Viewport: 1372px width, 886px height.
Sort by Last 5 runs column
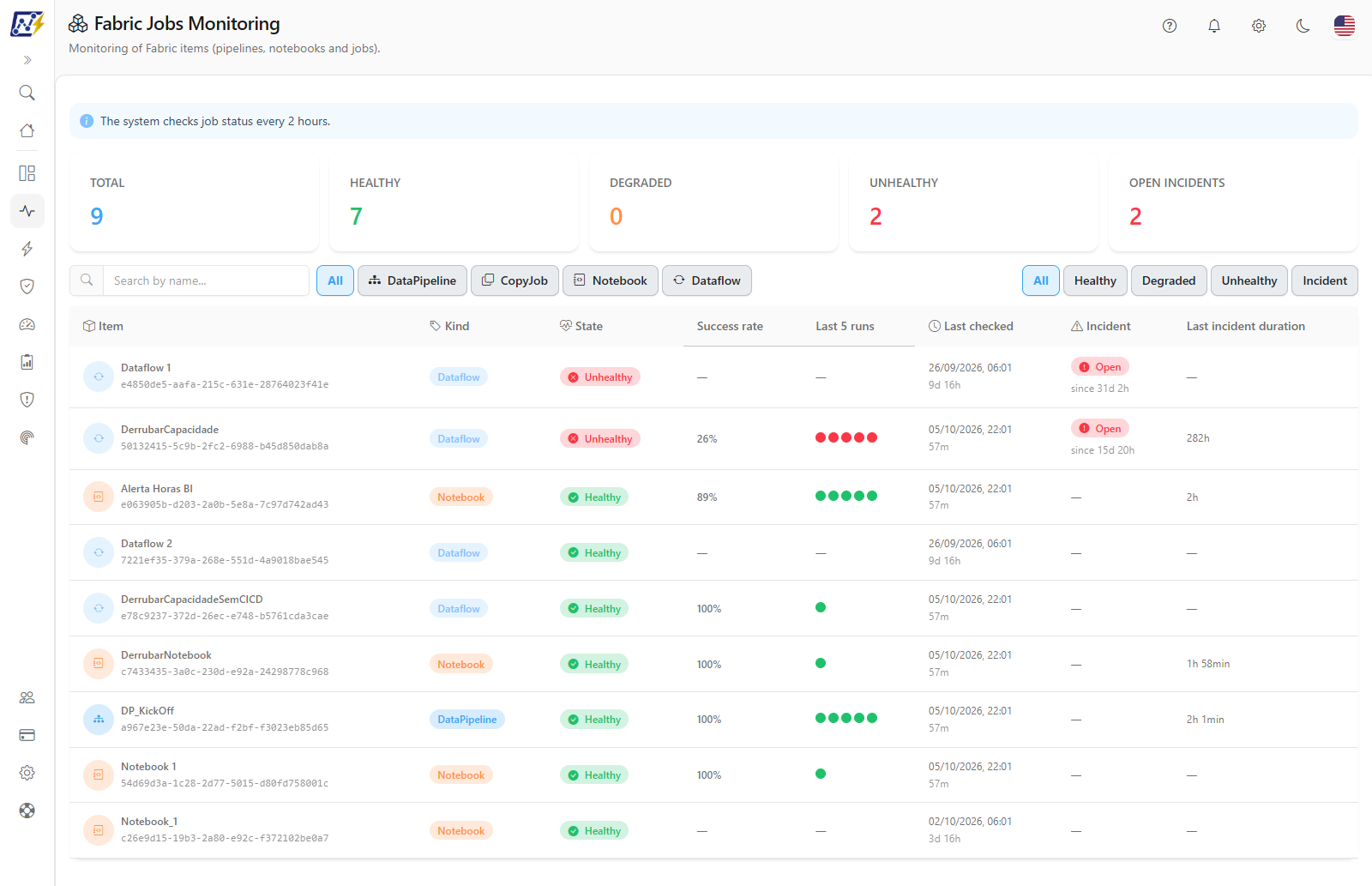pyautogui.click(x=845, y=326)
